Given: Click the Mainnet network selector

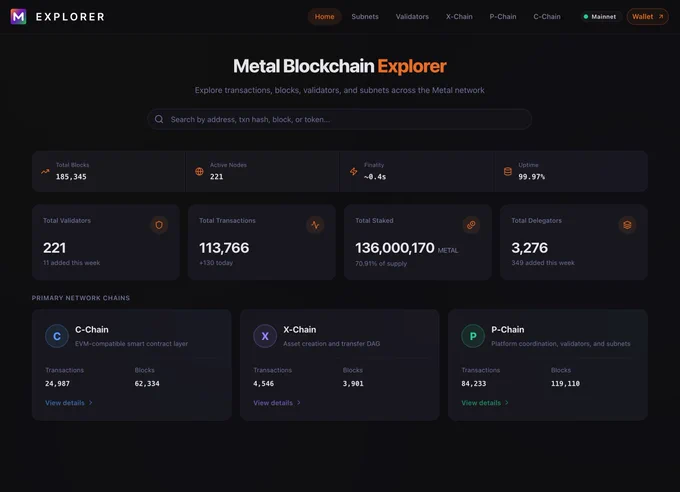Looking at the screenshot, I should (600, 16).
